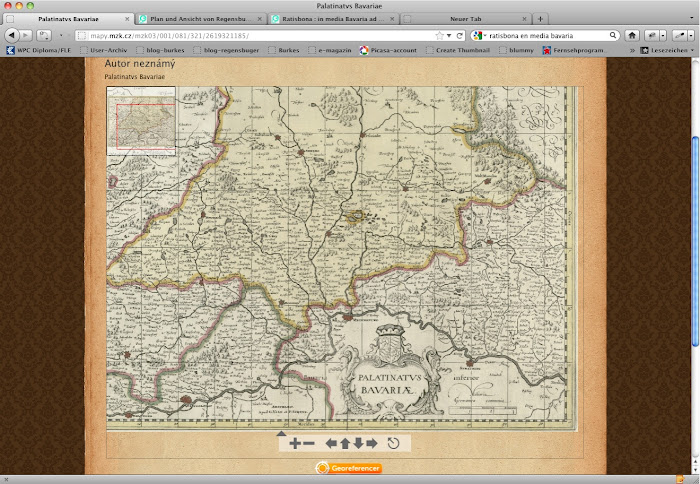
Task: Add a new browser tab
Action: point(541,19)
